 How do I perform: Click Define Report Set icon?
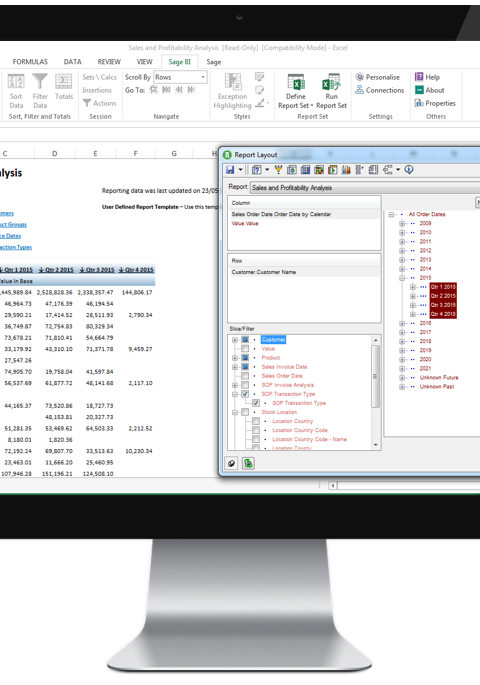pyautogui.click(x=296, y=82)
